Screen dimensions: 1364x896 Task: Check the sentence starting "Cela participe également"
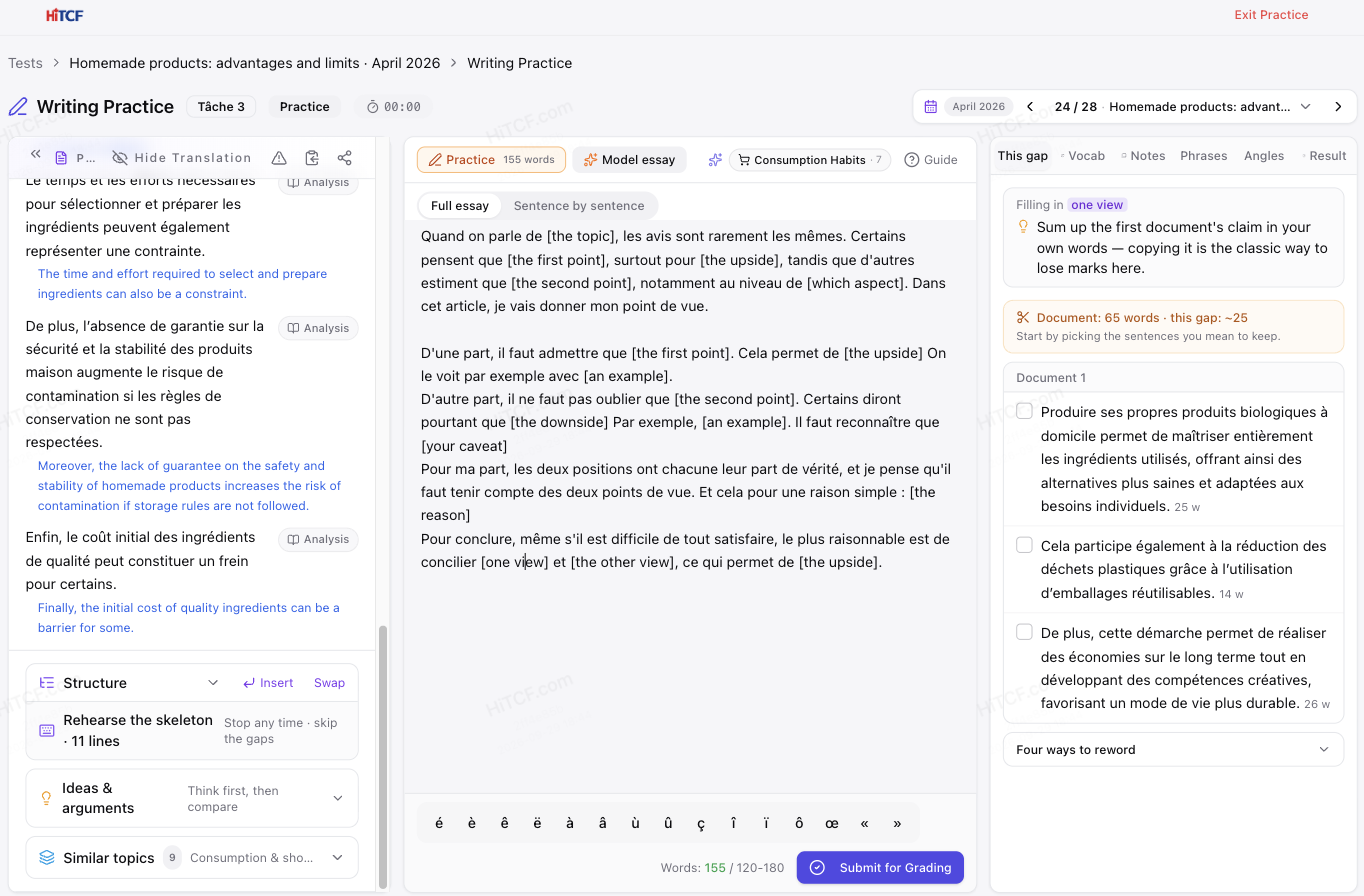(x=1024, y=545)
